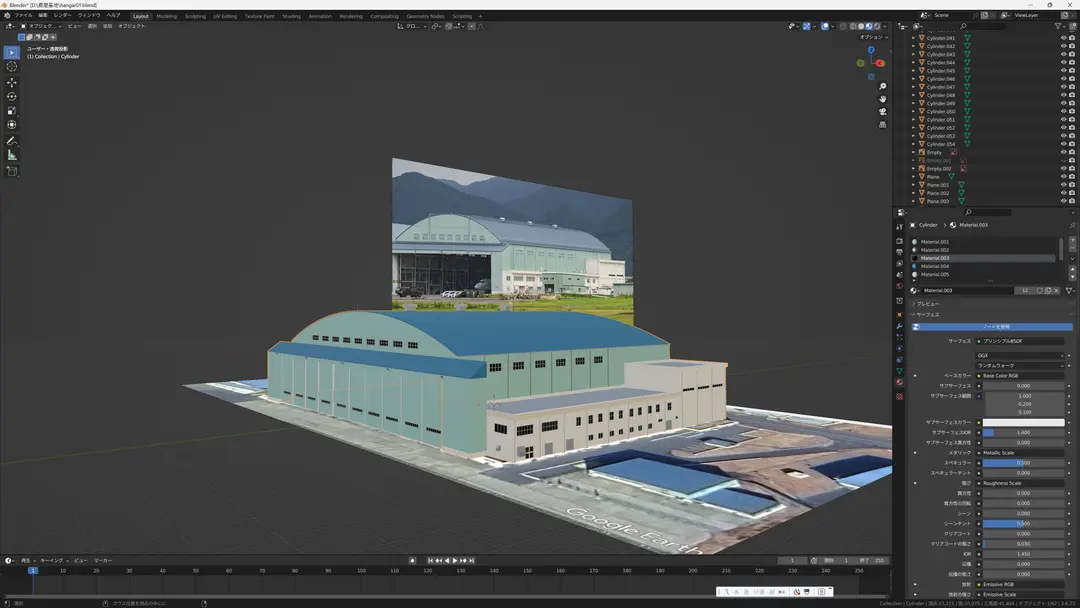The height and width of the screenshot is (608, 1080).
Task: Click the blue Z axis on navigation gizmo
Action: pos(871,50)
